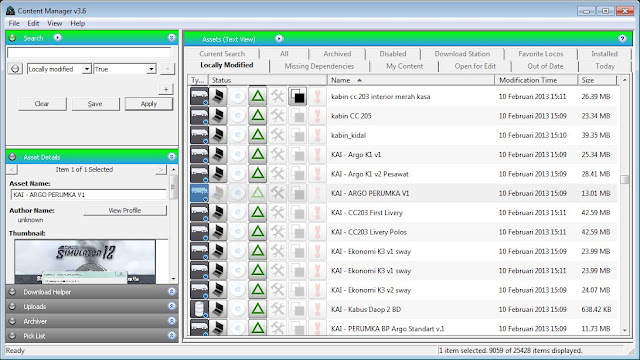Toggle the Uploads panel indicator
The height and width of the screenshot is (360, 640).
12,307
